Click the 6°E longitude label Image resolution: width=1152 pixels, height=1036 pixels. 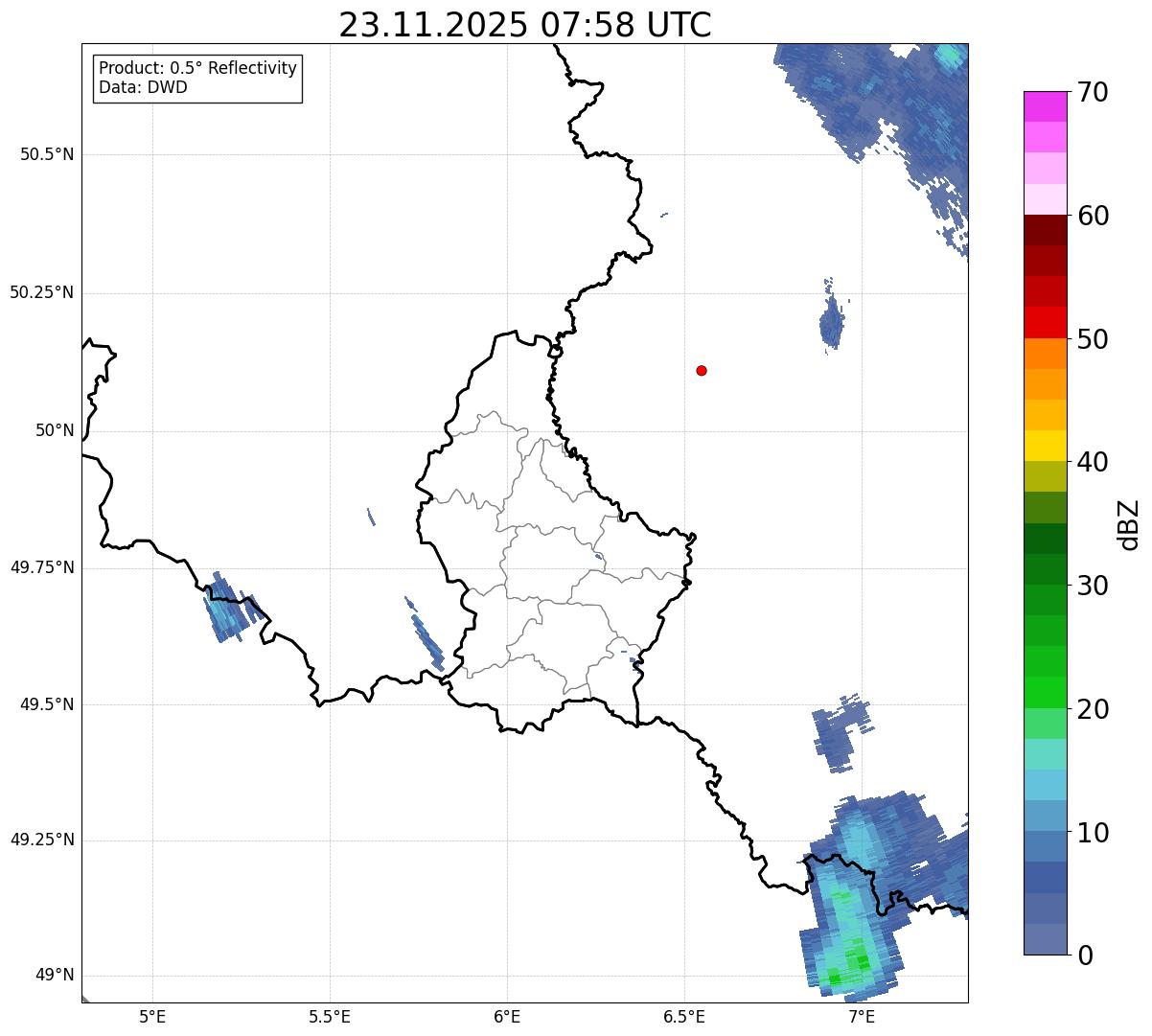click(x=507, y=1016)
